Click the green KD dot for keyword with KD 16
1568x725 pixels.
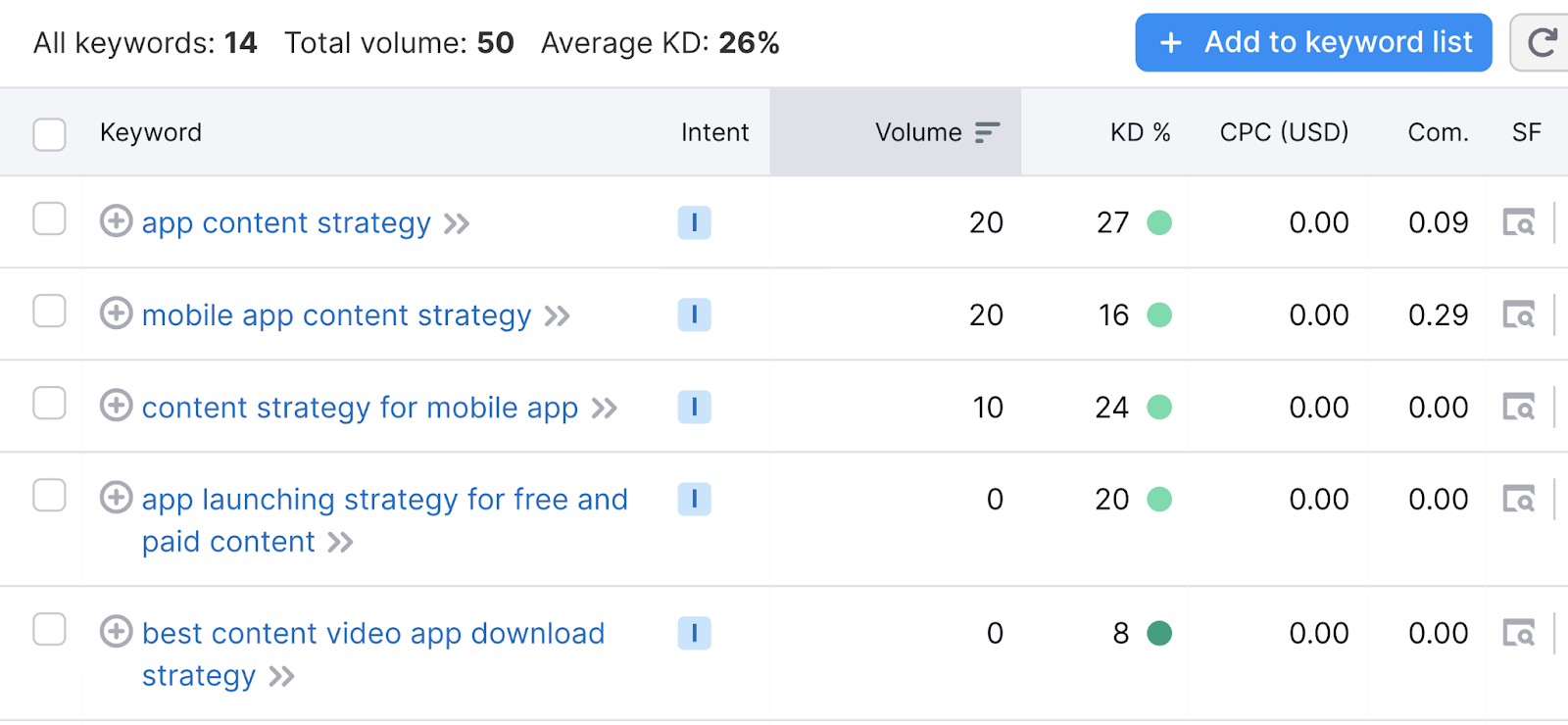1159,315
